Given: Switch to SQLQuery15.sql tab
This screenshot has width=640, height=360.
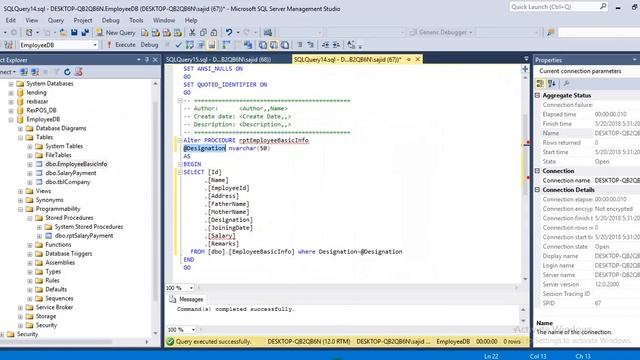Looking at the screenshot, I should (218, 60).
